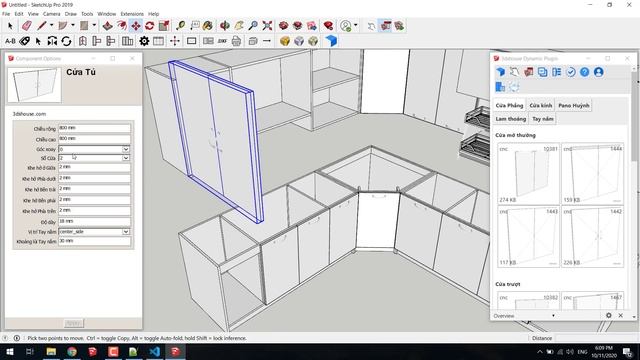Image resolution: width=640 pixels, height=360 pixels.
Task: Open the plugin panel settings gear
Action: 609,316
